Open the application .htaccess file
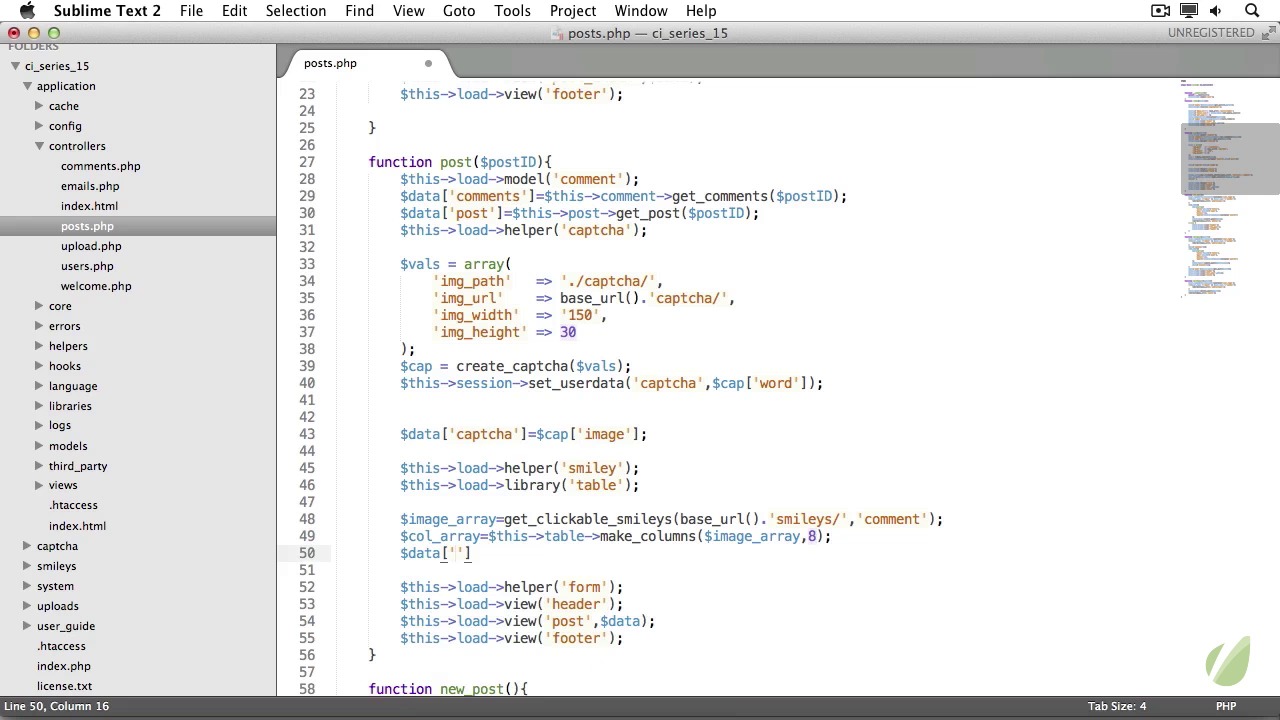Screen dimensions: 1280x720 73,506
